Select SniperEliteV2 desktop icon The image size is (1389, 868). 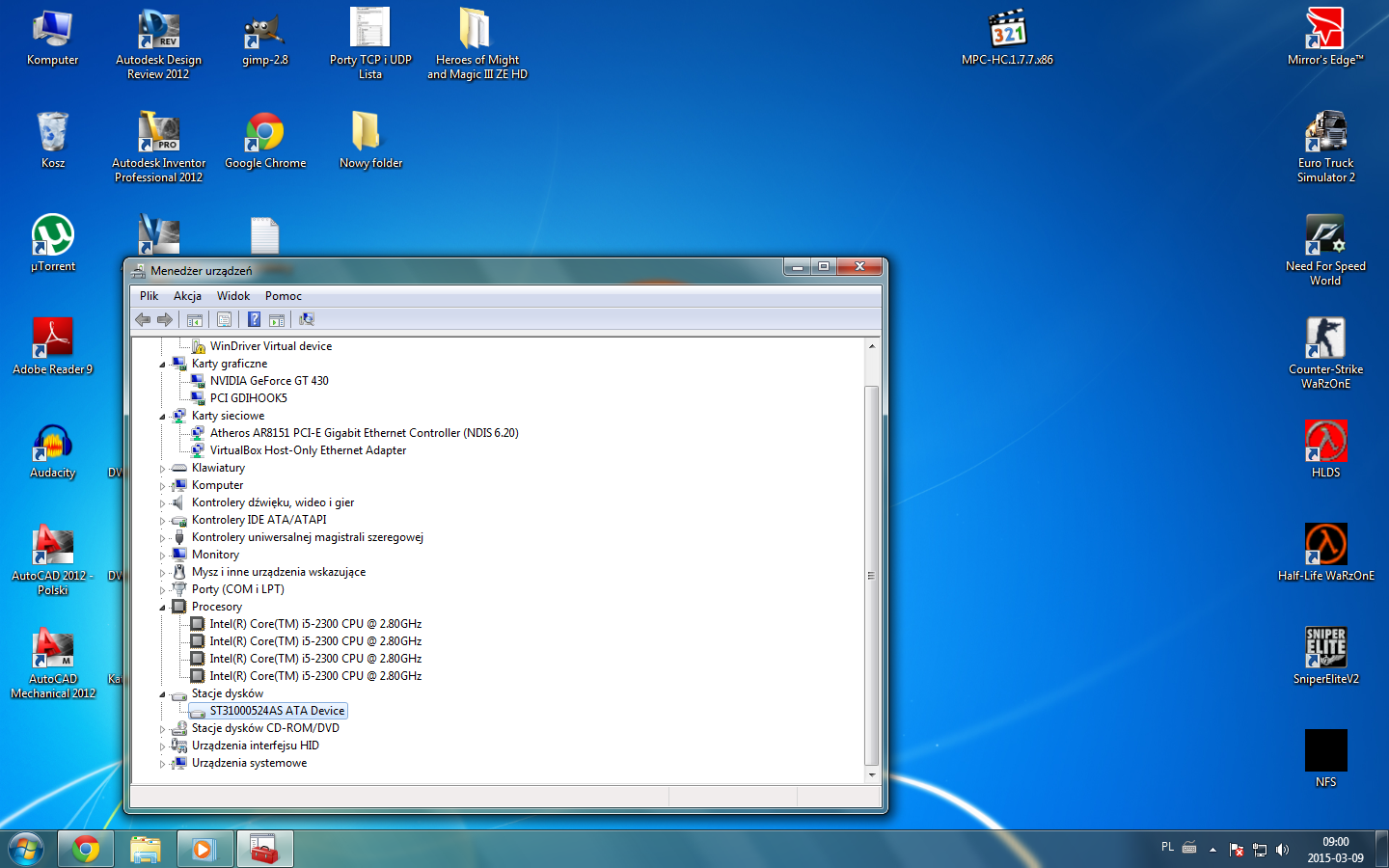click(x=1325, y=657)
